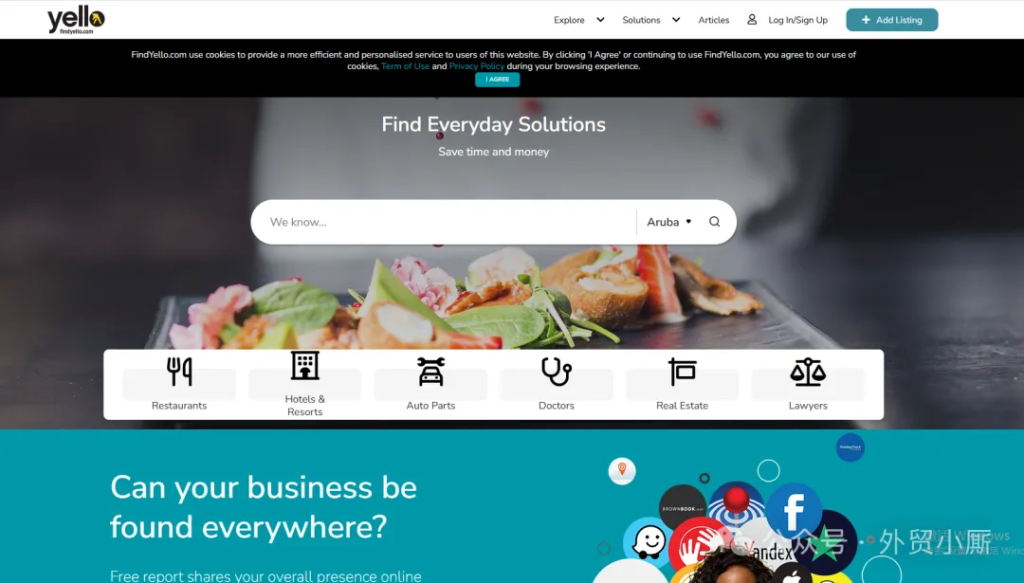The image size is (1024, 583).
Task: Click the user profile icon
Action: (752, 20)
